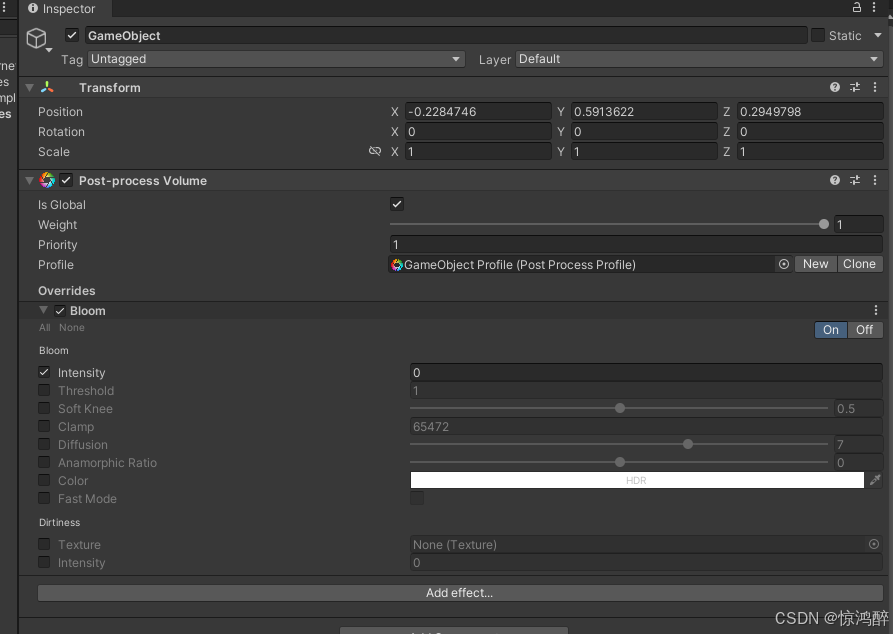This screenshot has height=634, width=893.
Task: Click Bloom Intensity value field
Action: click(646, 373)
